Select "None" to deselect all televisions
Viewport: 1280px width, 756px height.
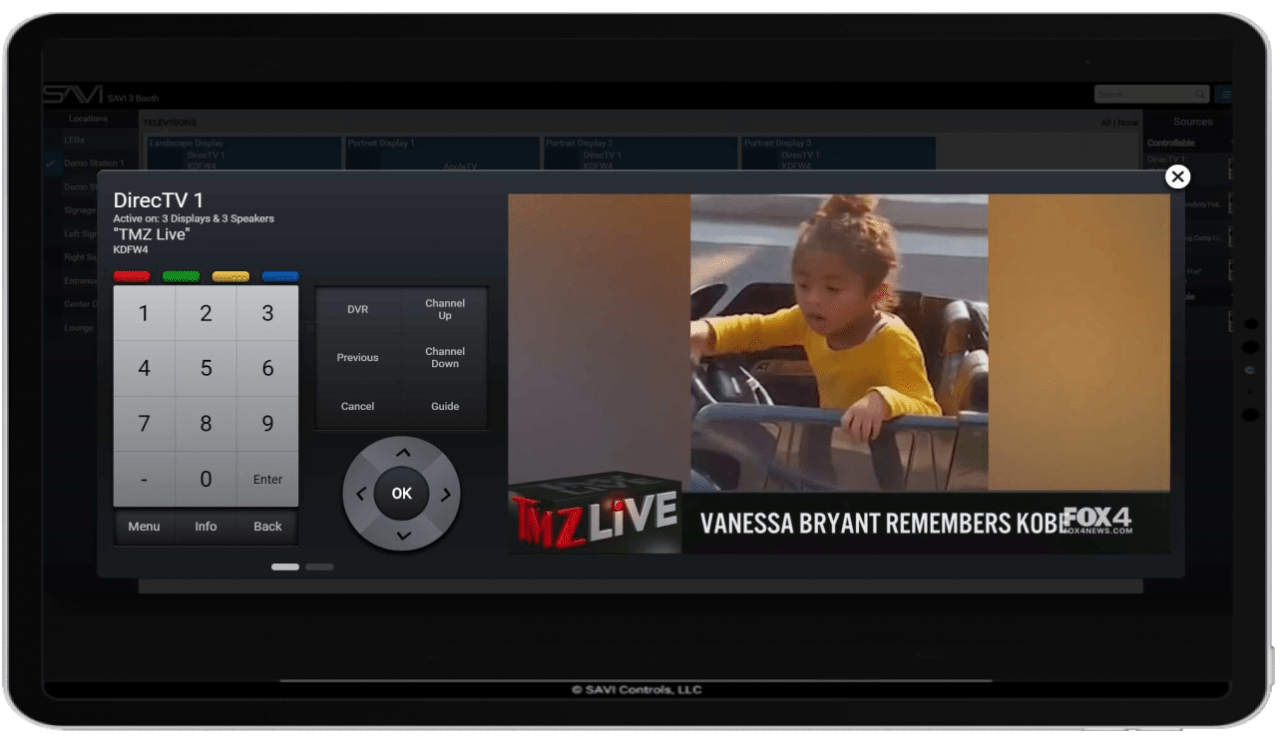click(x=1127, y=122)
